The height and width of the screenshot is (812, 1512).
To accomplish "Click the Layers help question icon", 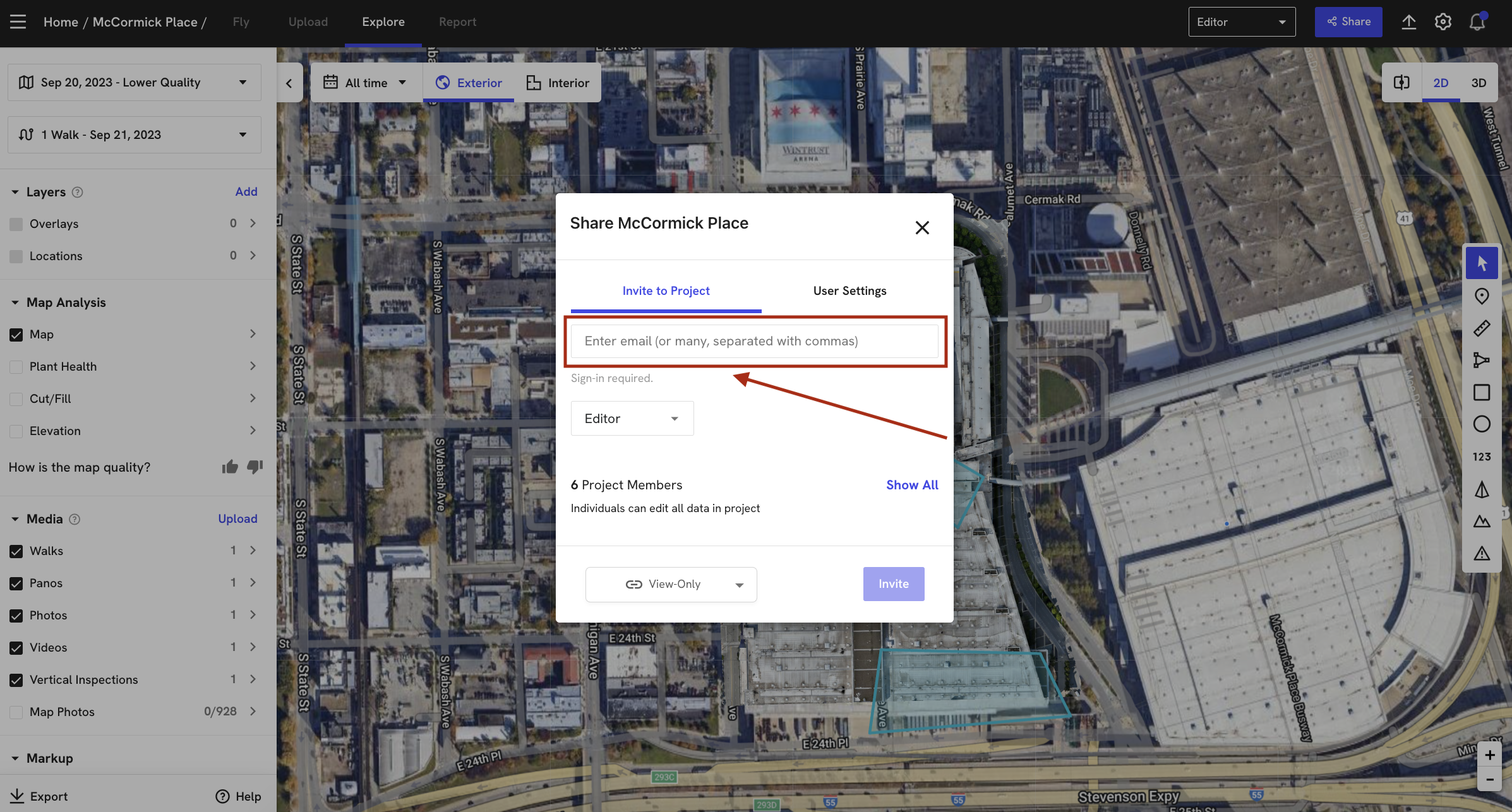I will tap(77, 193).
